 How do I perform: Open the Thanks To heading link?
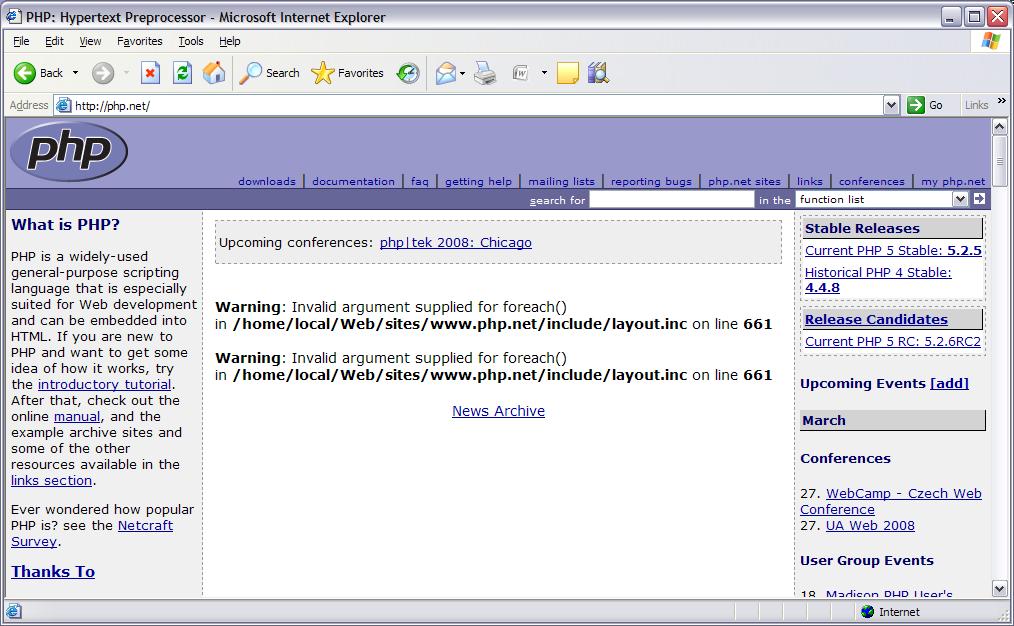pyautogui.click(x=53, y=572)
